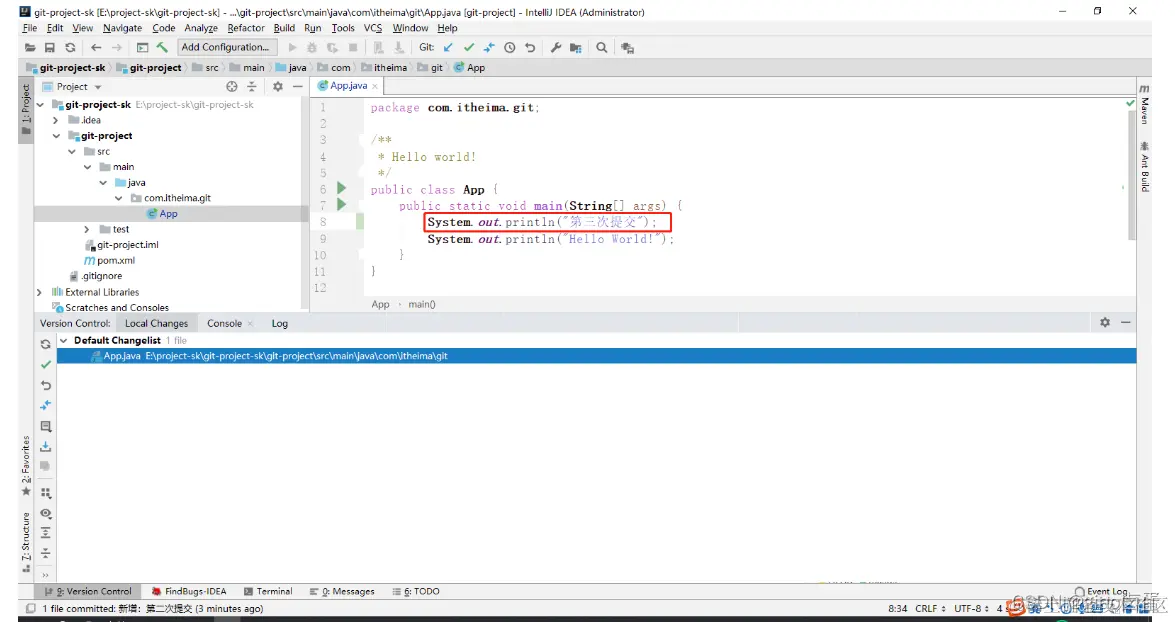Toggle the Terminal tool window
The height and width of the screenshot is (622, 1175).
click(x=268, y=591)
